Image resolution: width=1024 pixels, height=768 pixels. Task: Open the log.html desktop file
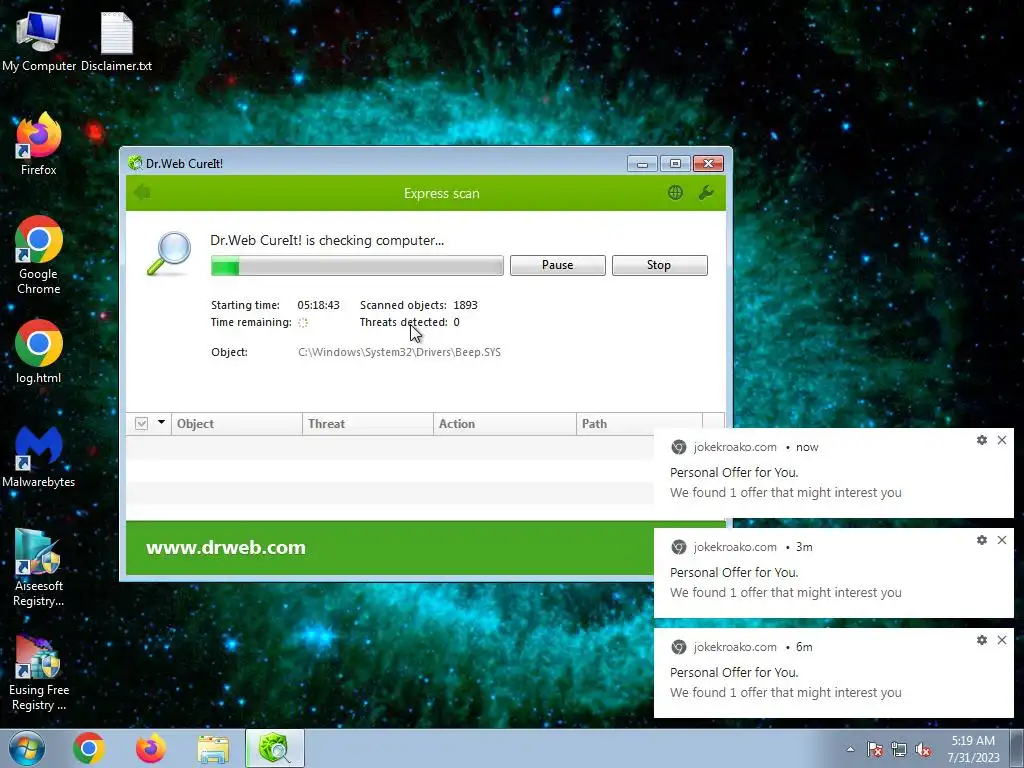tap(39, 351)
